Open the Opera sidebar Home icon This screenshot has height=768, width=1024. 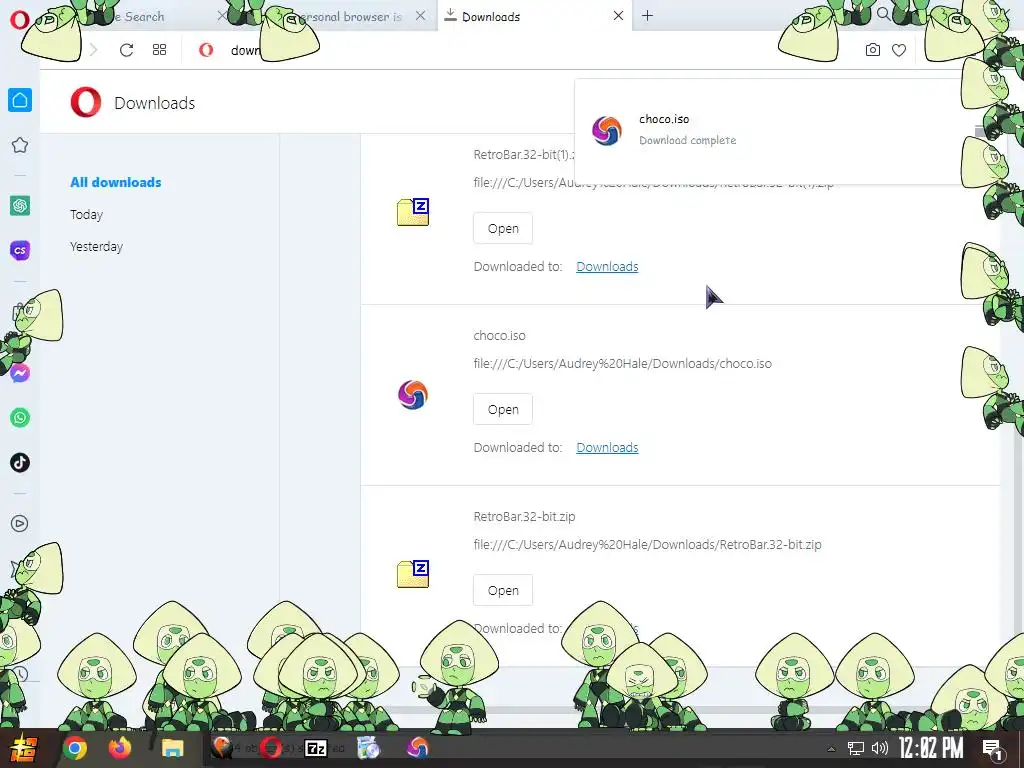click(x=20, y=100)
